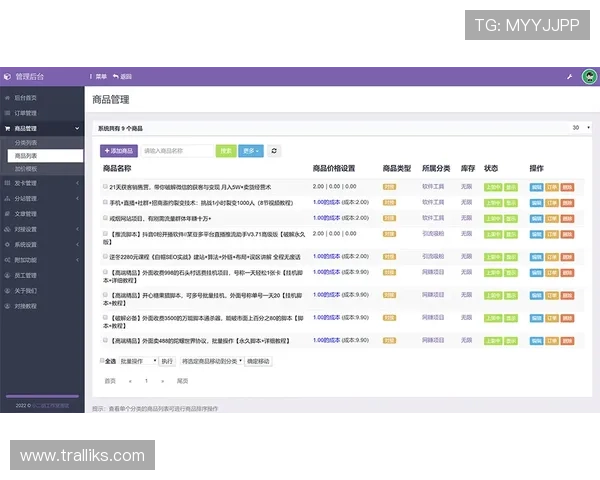Click the green 搜索 button
The image size is (600, 480).
coord(227,151)
